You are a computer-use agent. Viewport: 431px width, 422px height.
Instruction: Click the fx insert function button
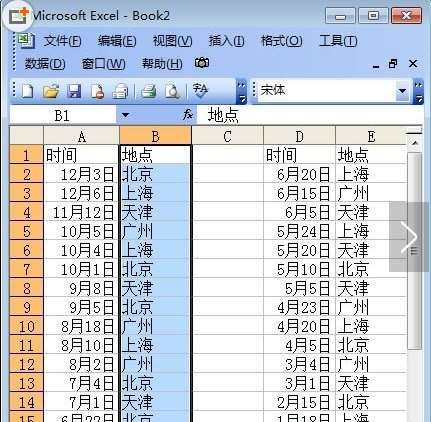[x=188, y=115]
